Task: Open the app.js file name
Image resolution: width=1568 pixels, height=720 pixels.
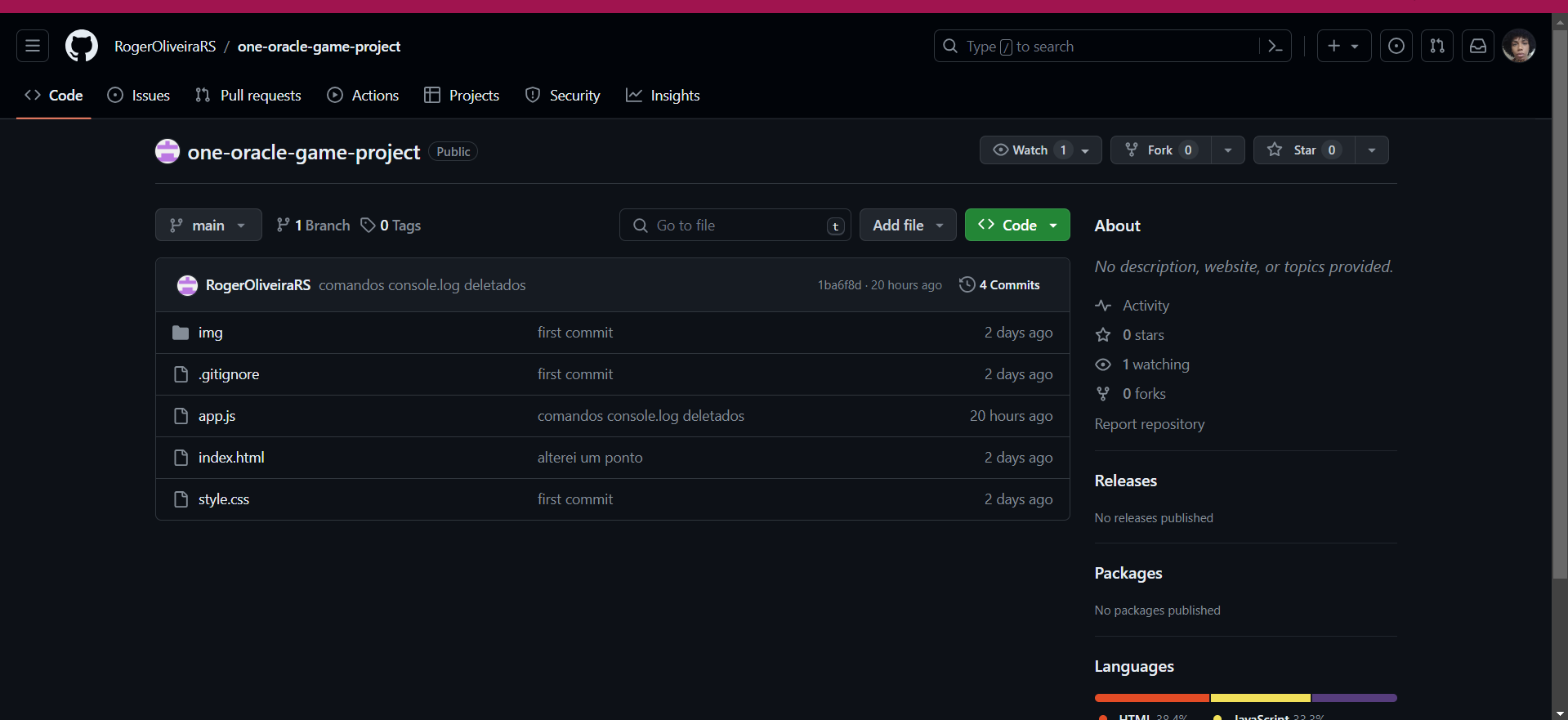Action: pos(217,416)
